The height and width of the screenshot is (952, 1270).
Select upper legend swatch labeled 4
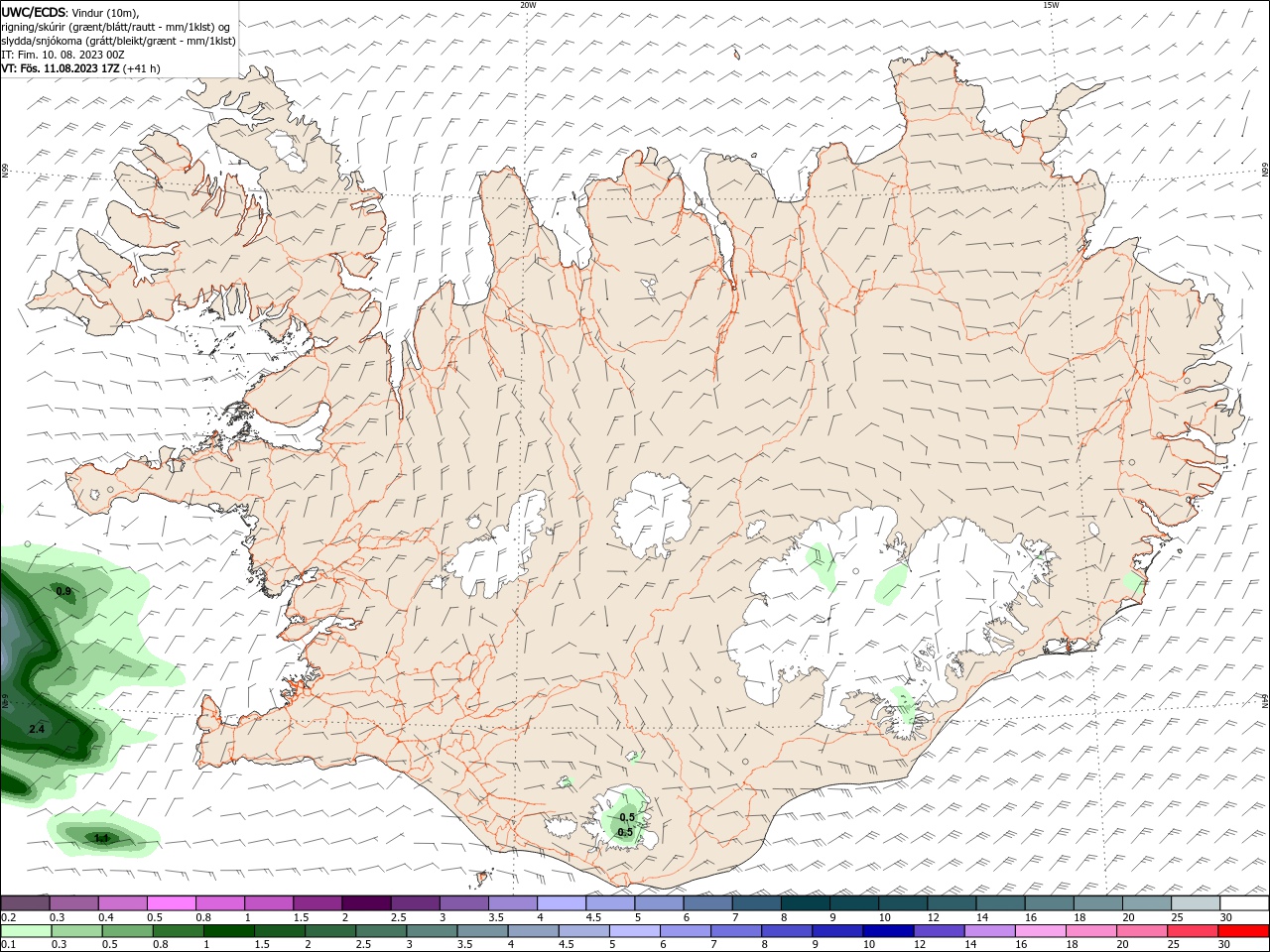pyautogui.click(x=562, y=903)
